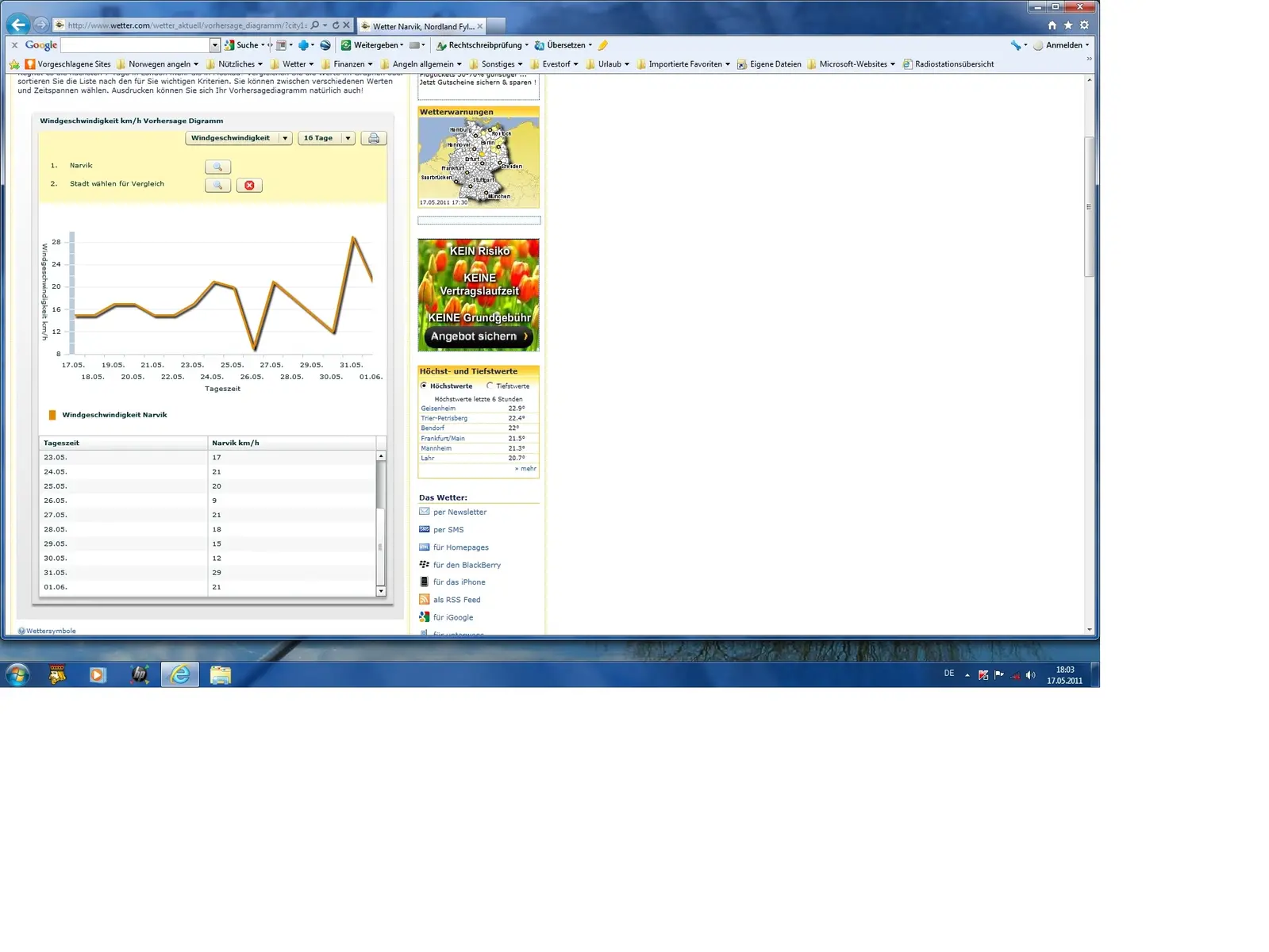Click the mehr link under Höchstwerte
The height and width of the screenshot is (952, 1269).
pos(526,469)
